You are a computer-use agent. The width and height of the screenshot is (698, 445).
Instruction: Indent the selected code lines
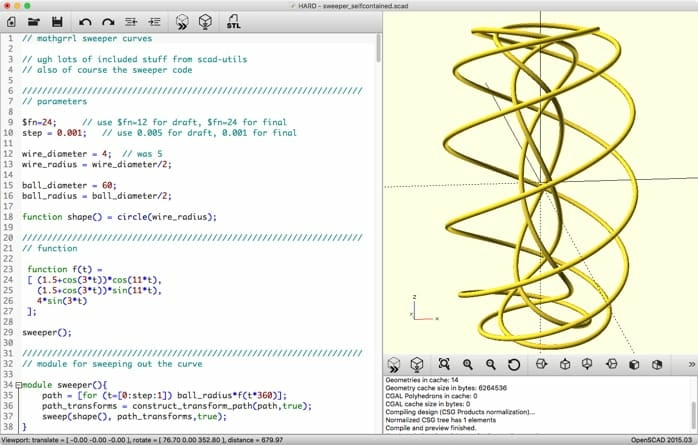point(155,20)
